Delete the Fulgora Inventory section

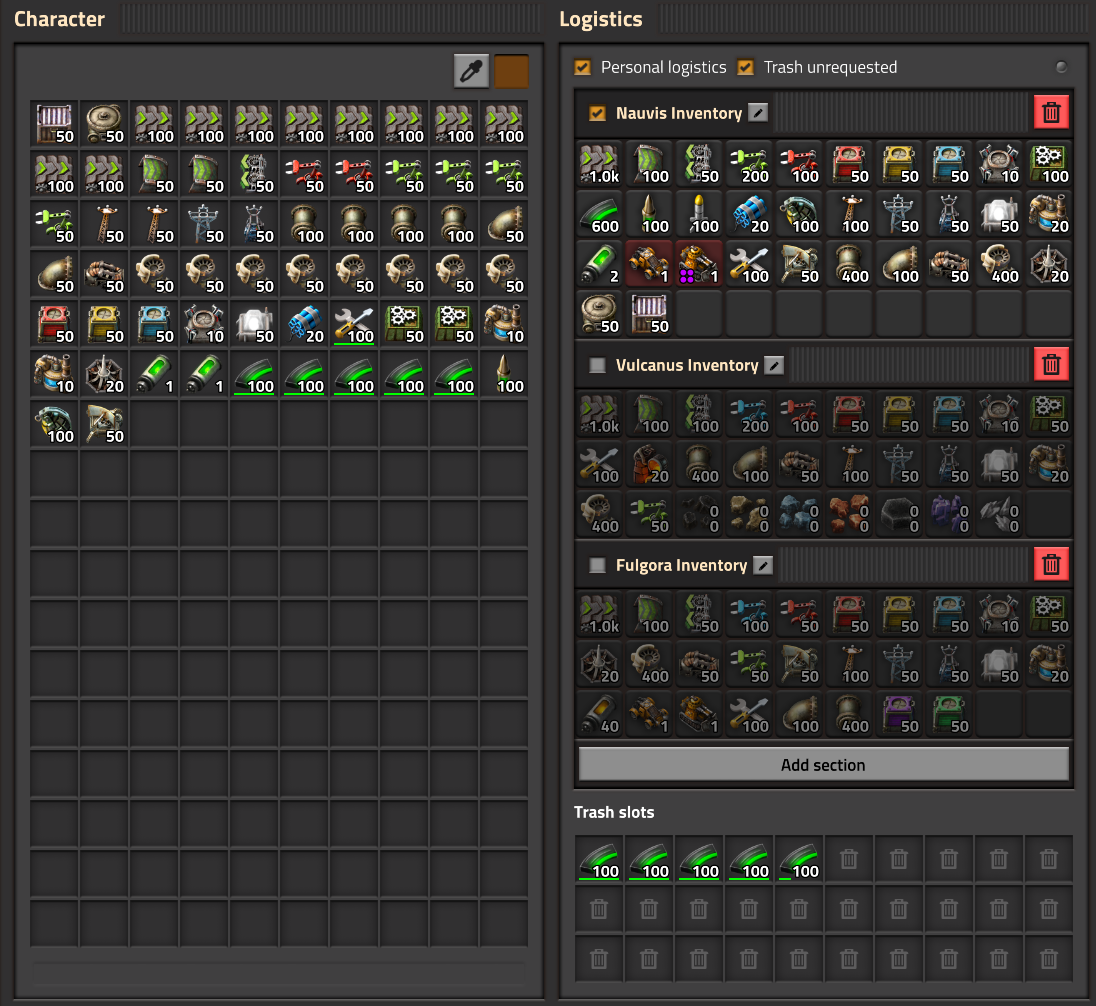[1051, 564]
